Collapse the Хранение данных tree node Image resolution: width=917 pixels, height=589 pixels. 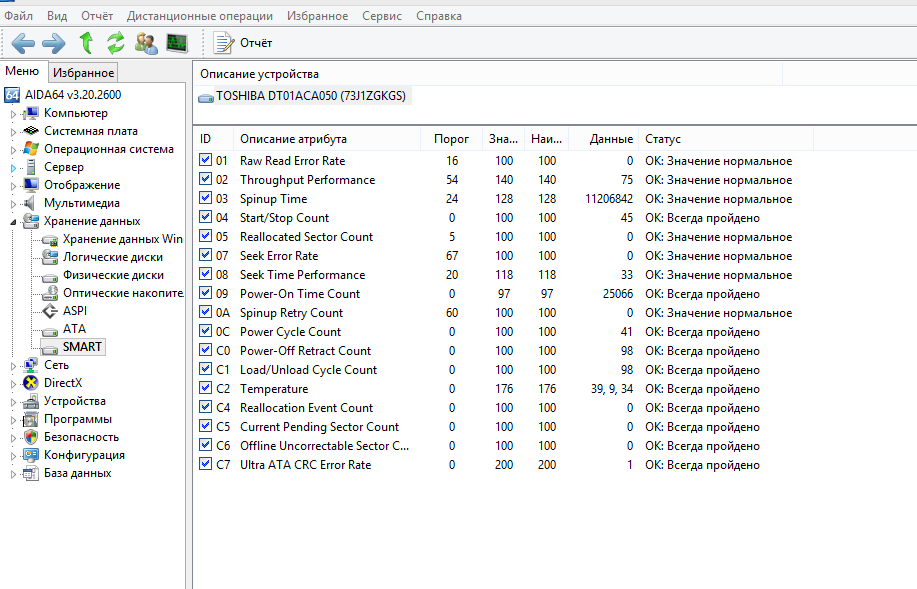tap(13, 221)
